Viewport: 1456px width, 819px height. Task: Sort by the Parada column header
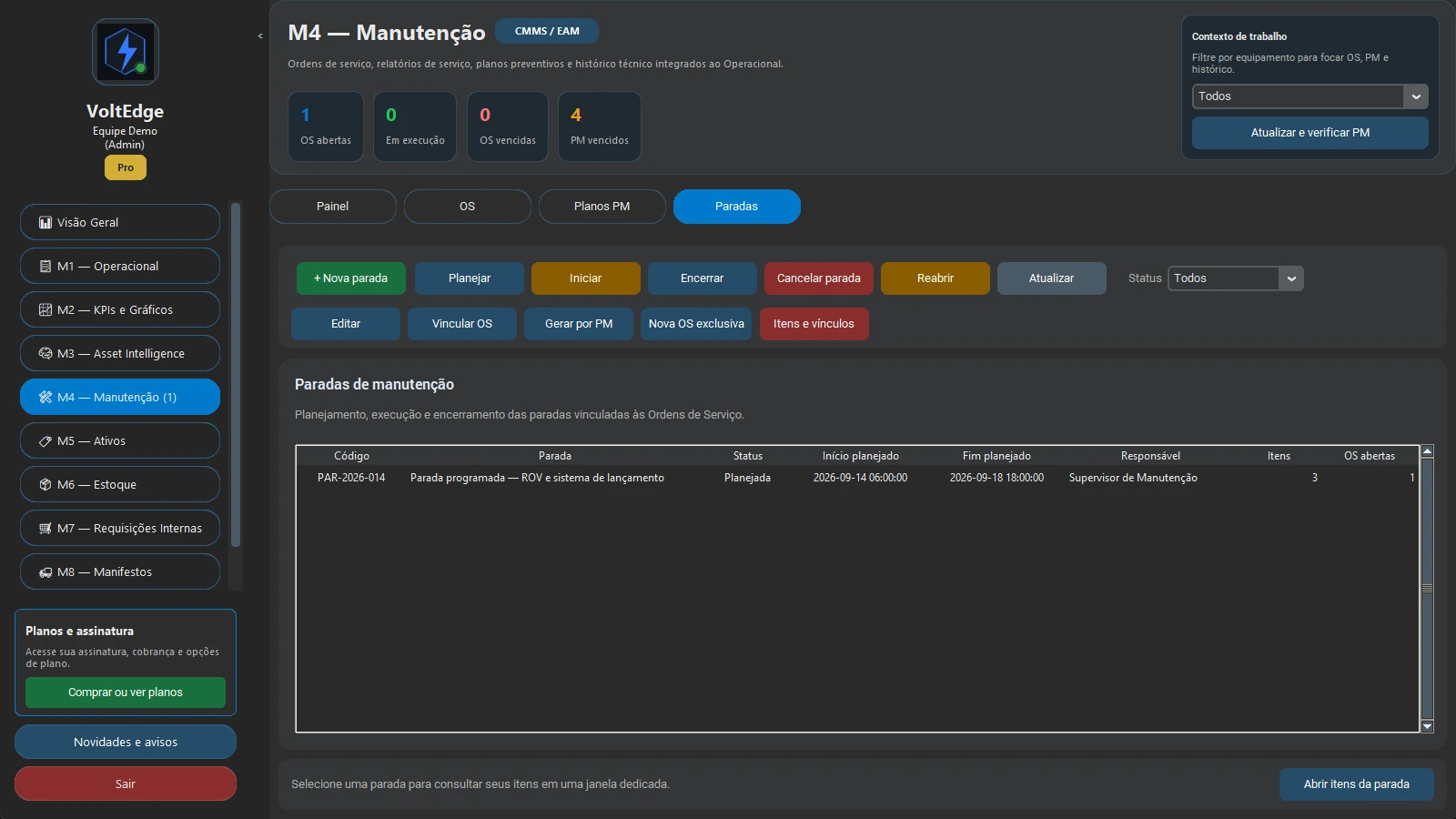coord(555,456)
